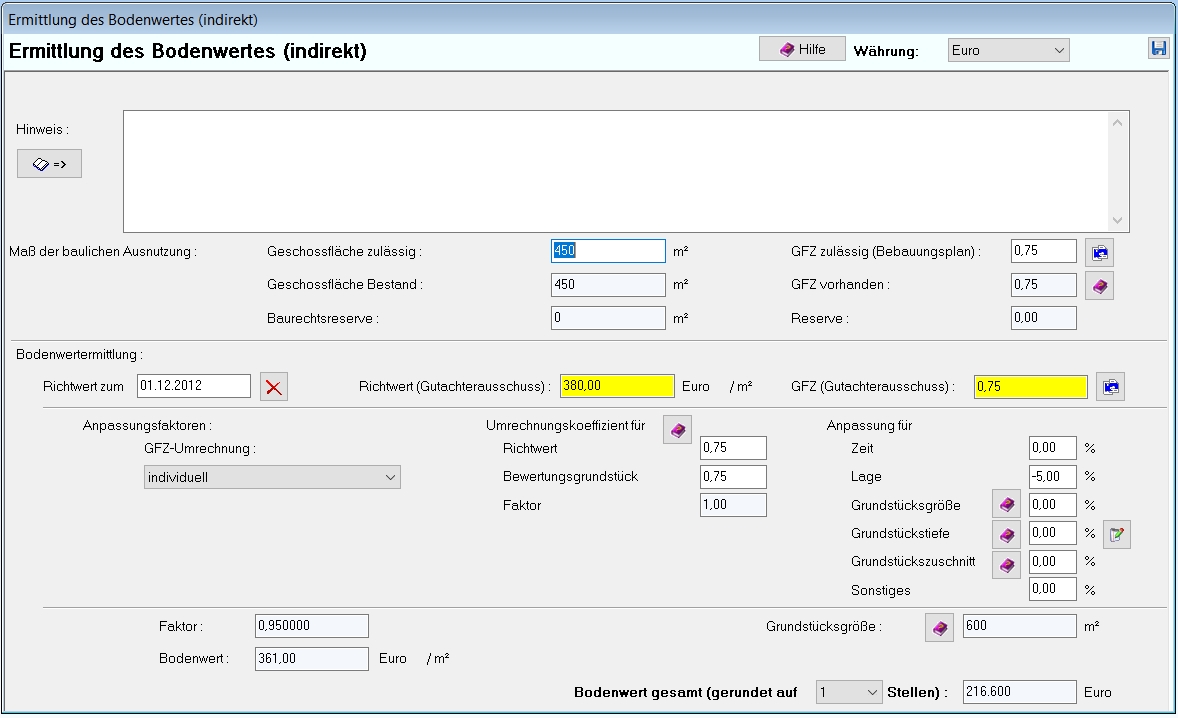Screen dimensions: 1178x718
Task: Open book icon for Grundstückszuschnitt adjustment
Action: pyautogui.click(x=1007, y=564)
